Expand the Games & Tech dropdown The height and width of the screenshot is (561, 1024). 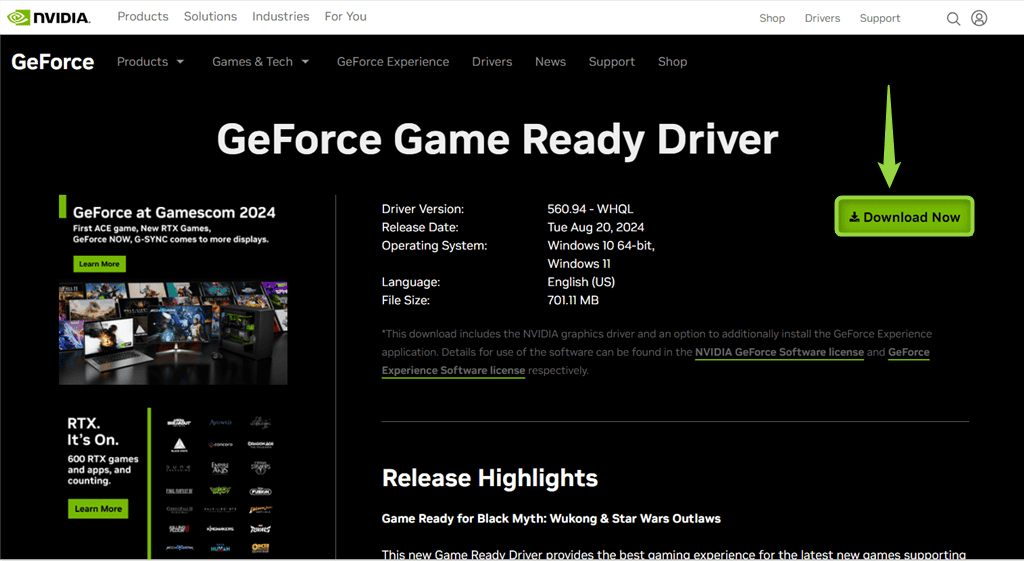[260, 62]
